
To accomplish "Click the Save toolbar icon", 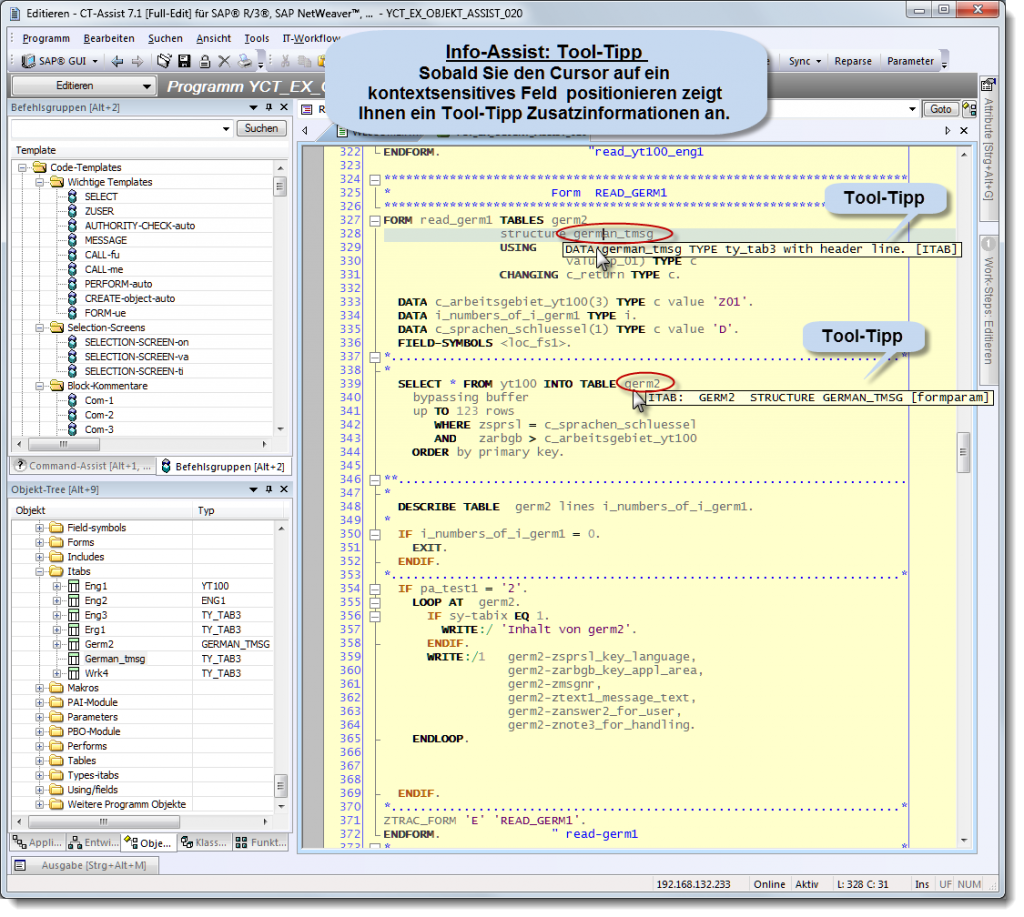I will coord(185,60).
